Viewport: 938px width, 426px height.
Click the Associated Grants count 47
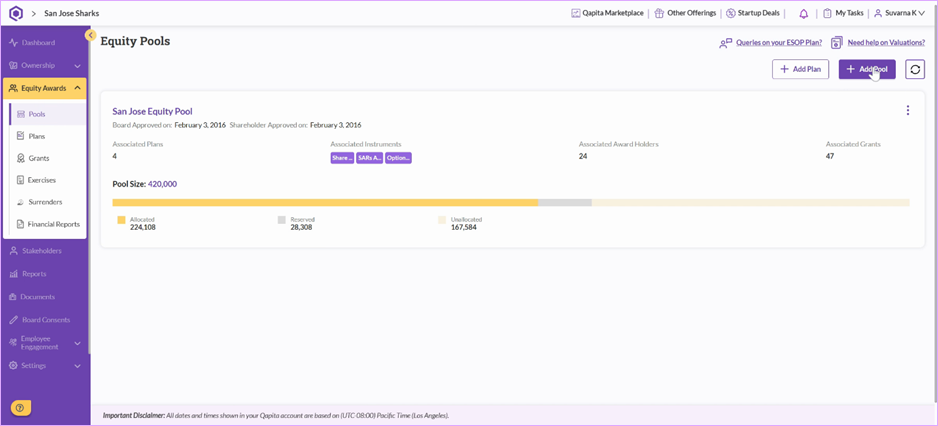click(830, 157)
